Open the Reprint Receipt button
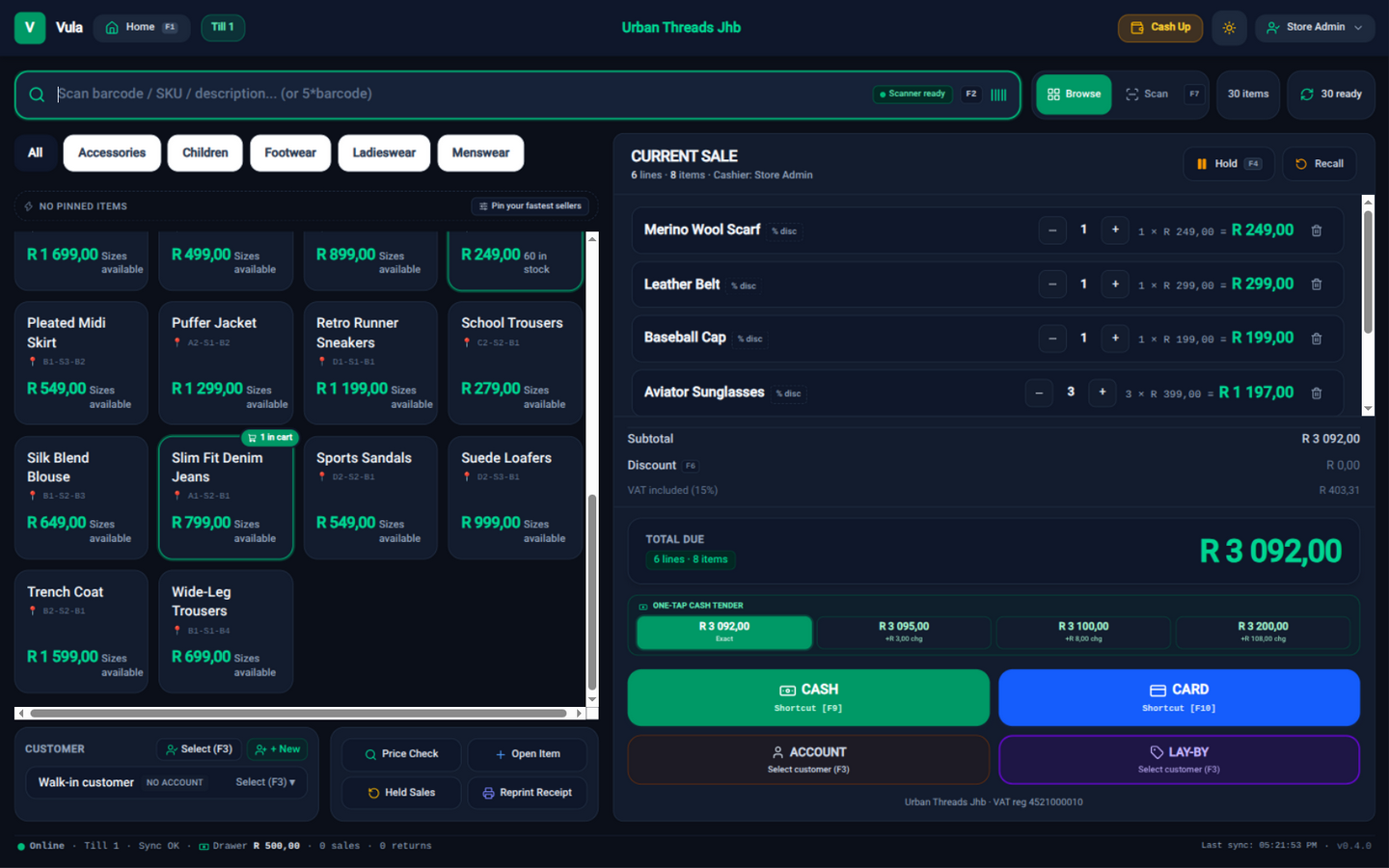Image resolution: width=1389 pixels, height=868 pixels. tap(528, 793)
